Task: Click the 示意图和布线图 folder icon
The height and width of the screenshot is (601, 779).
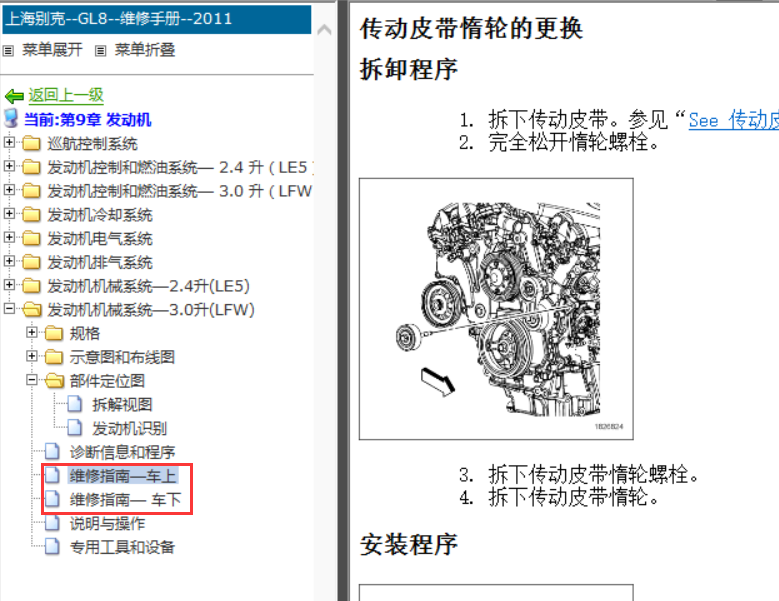Action: pos(54,357)
